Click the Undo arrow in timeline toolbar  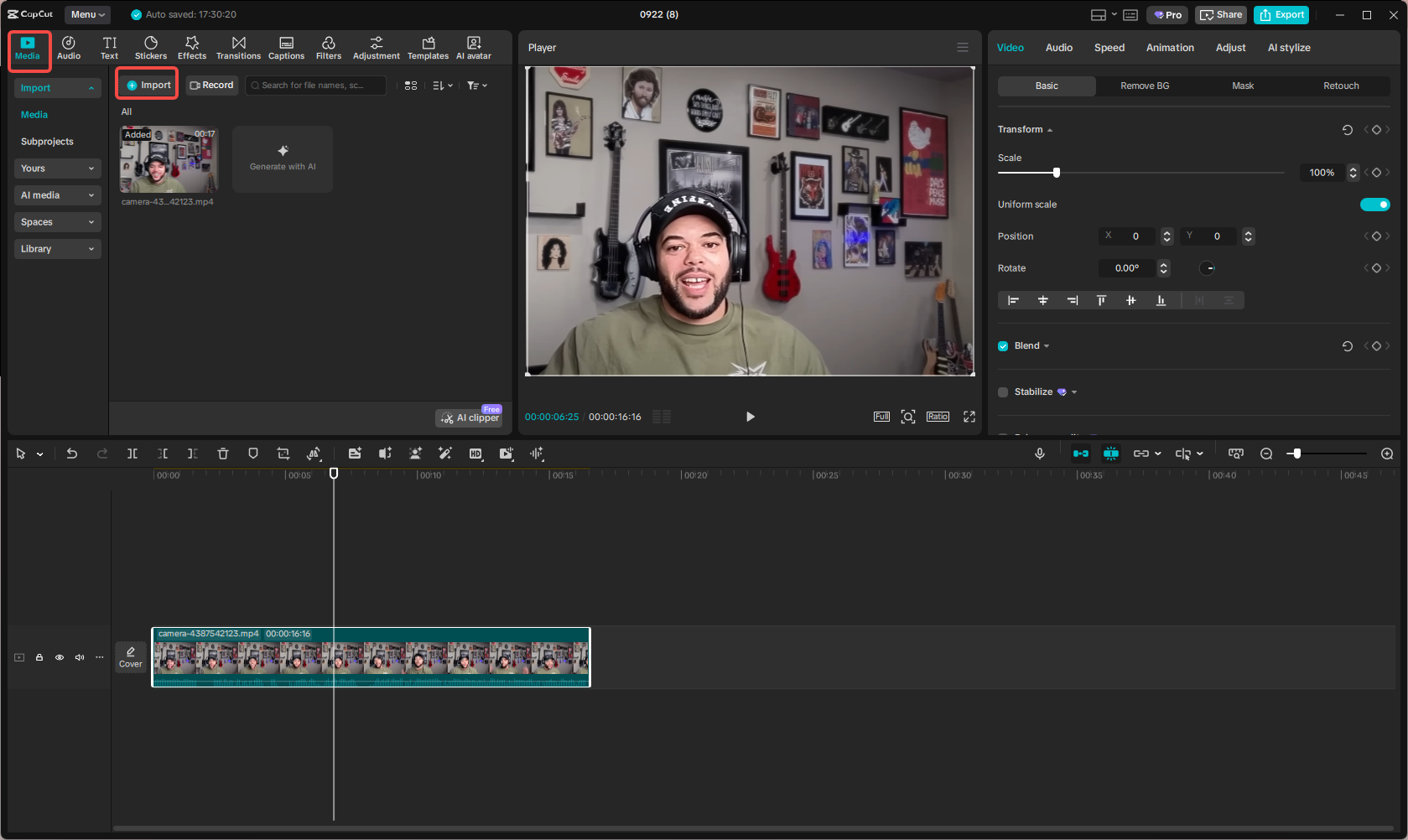(72, 454)
